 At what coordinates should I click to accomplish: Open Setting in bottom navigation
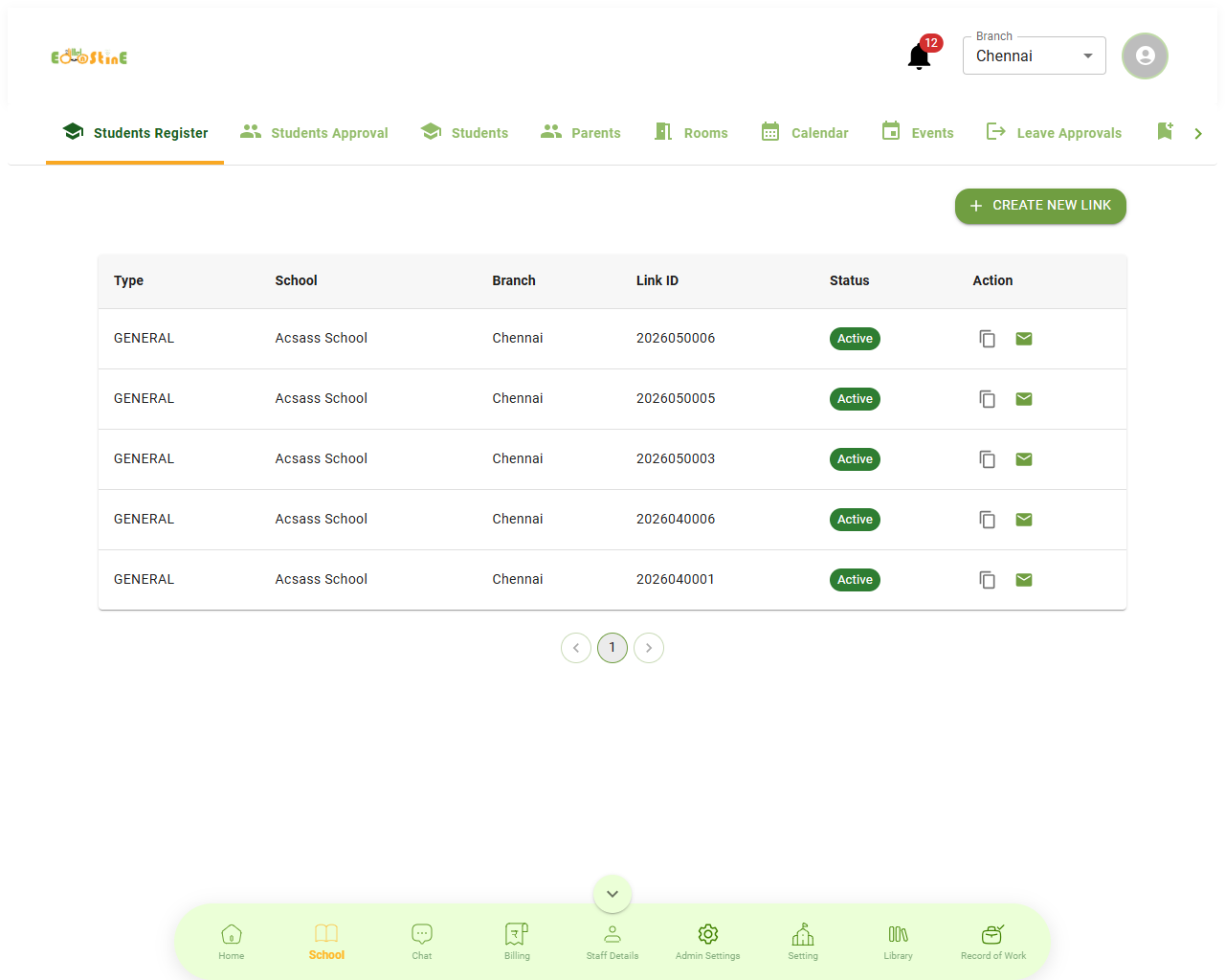803,942
